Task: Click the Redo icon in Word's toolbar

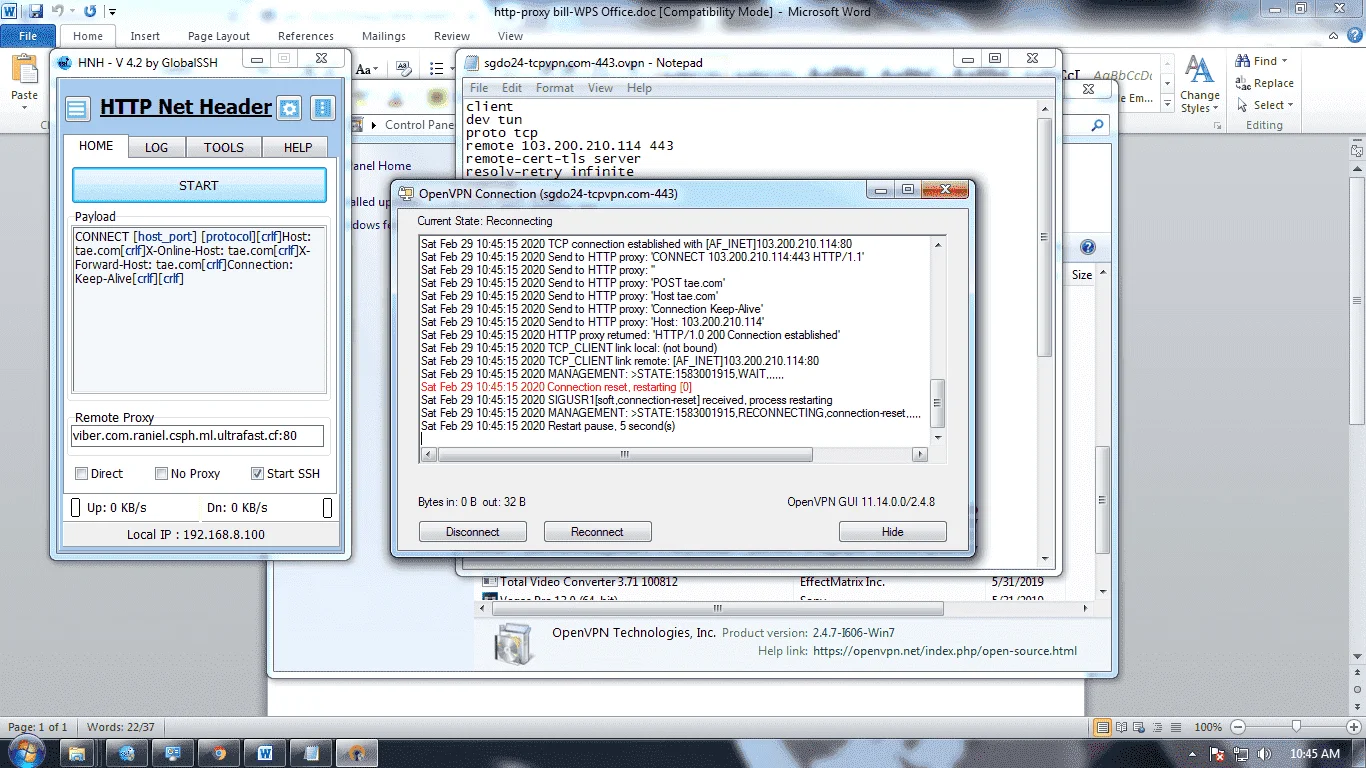Action: [x=91, y=12]
